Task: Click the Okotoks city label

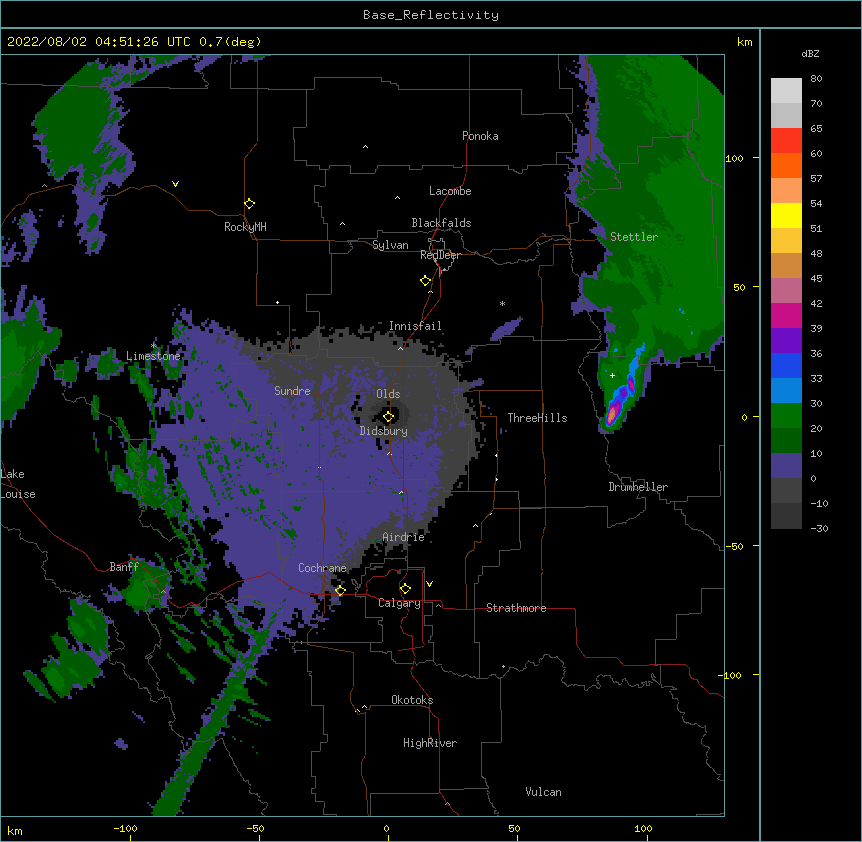Action: click(412, 700)
